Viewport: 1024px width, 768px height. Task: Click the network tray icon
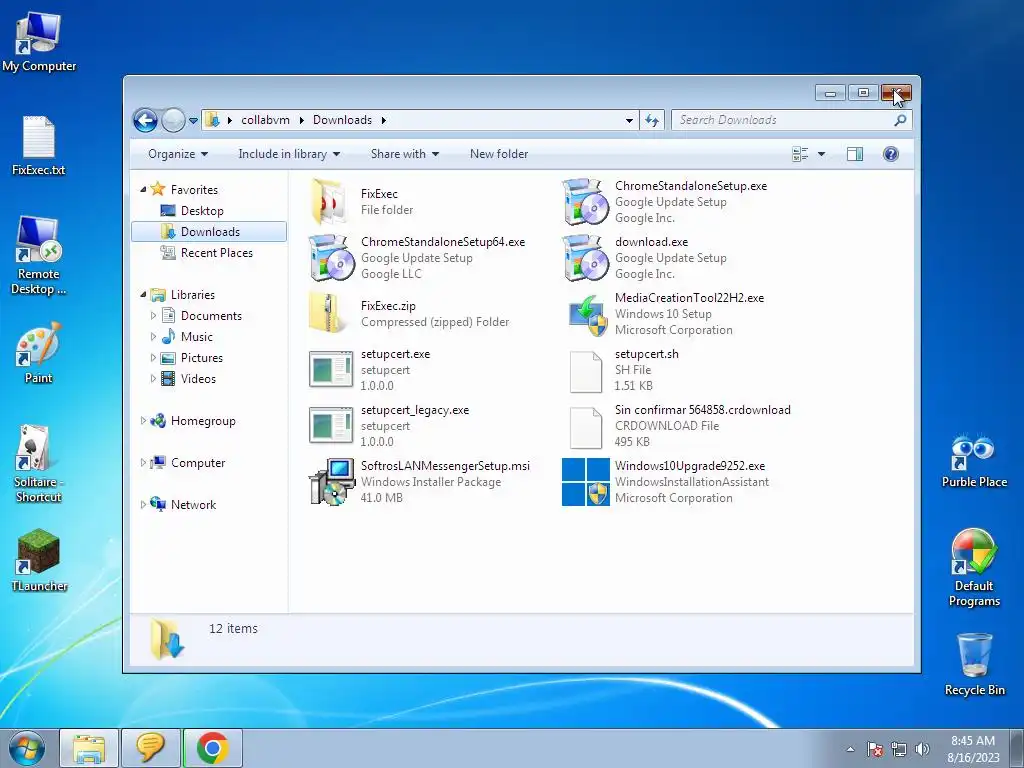point(899,749)
